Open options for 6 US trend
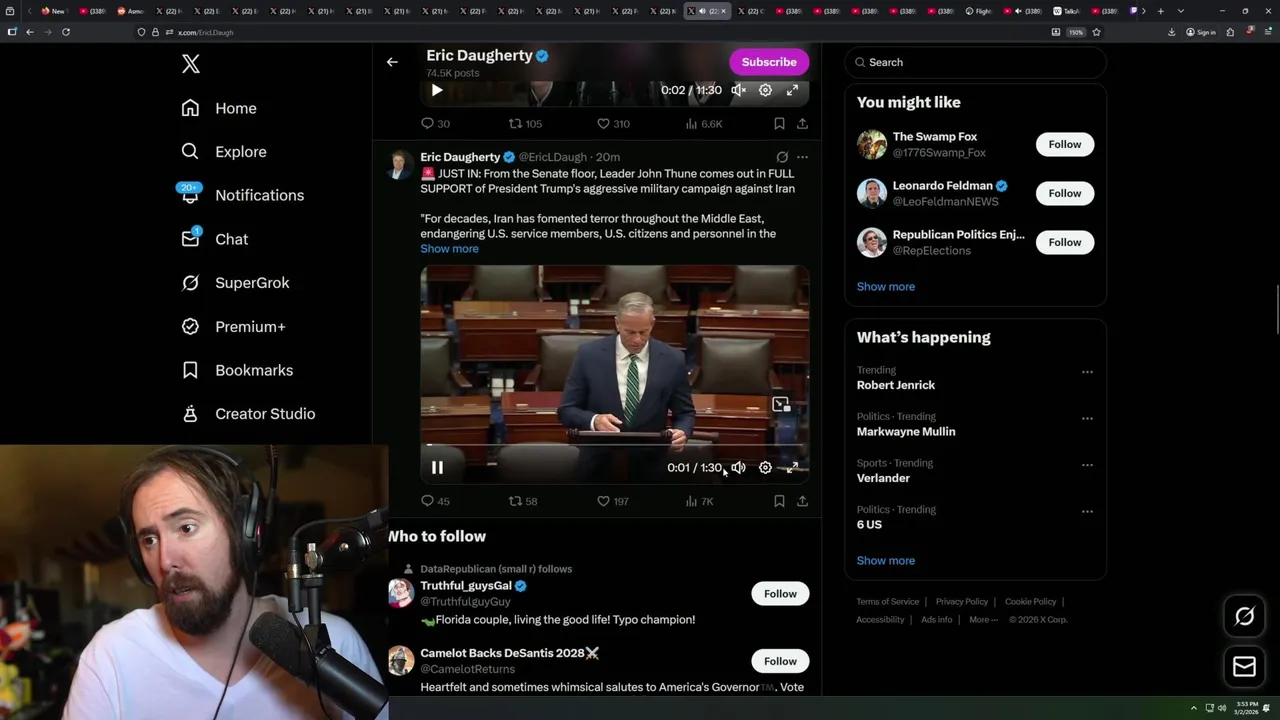Image resolution: width=1280 pixels, height=720 pixels. click(1087, 512)
